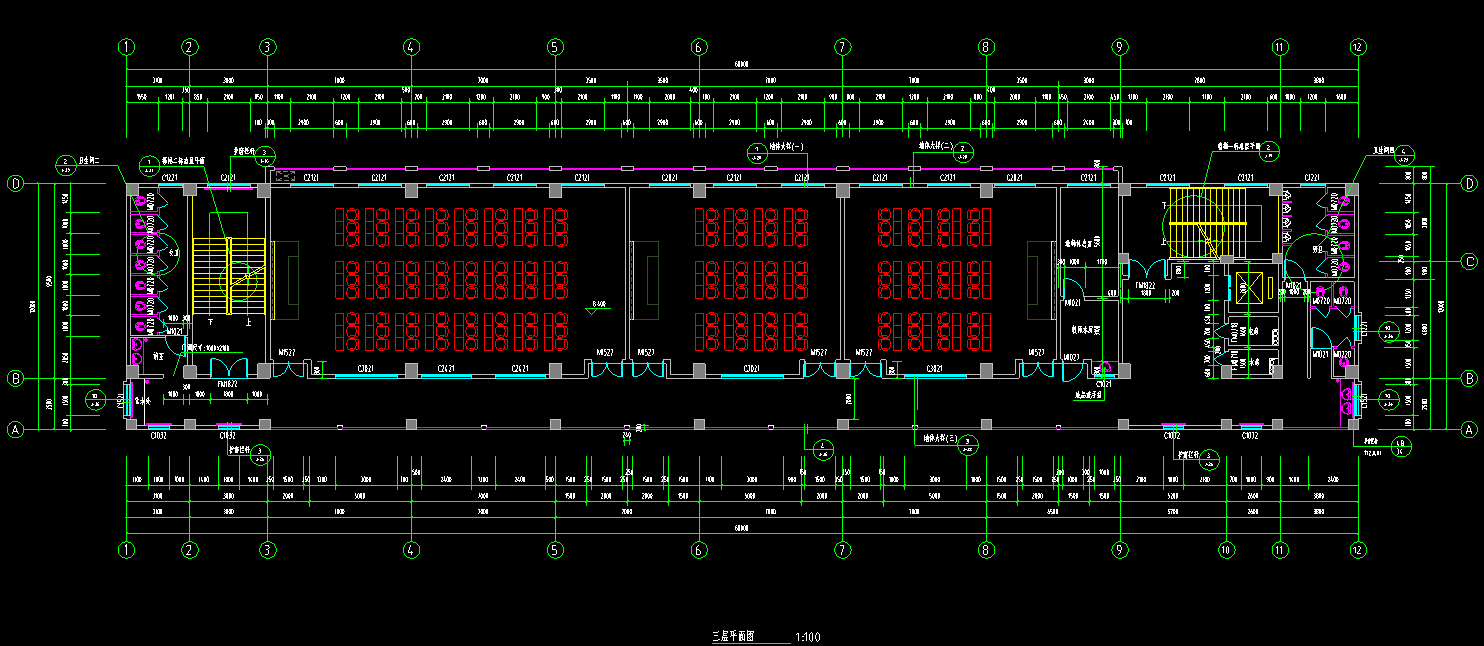Click the 三层平面图 drawing title
This screenshot has height=646, width=1484.
(738, 636)
